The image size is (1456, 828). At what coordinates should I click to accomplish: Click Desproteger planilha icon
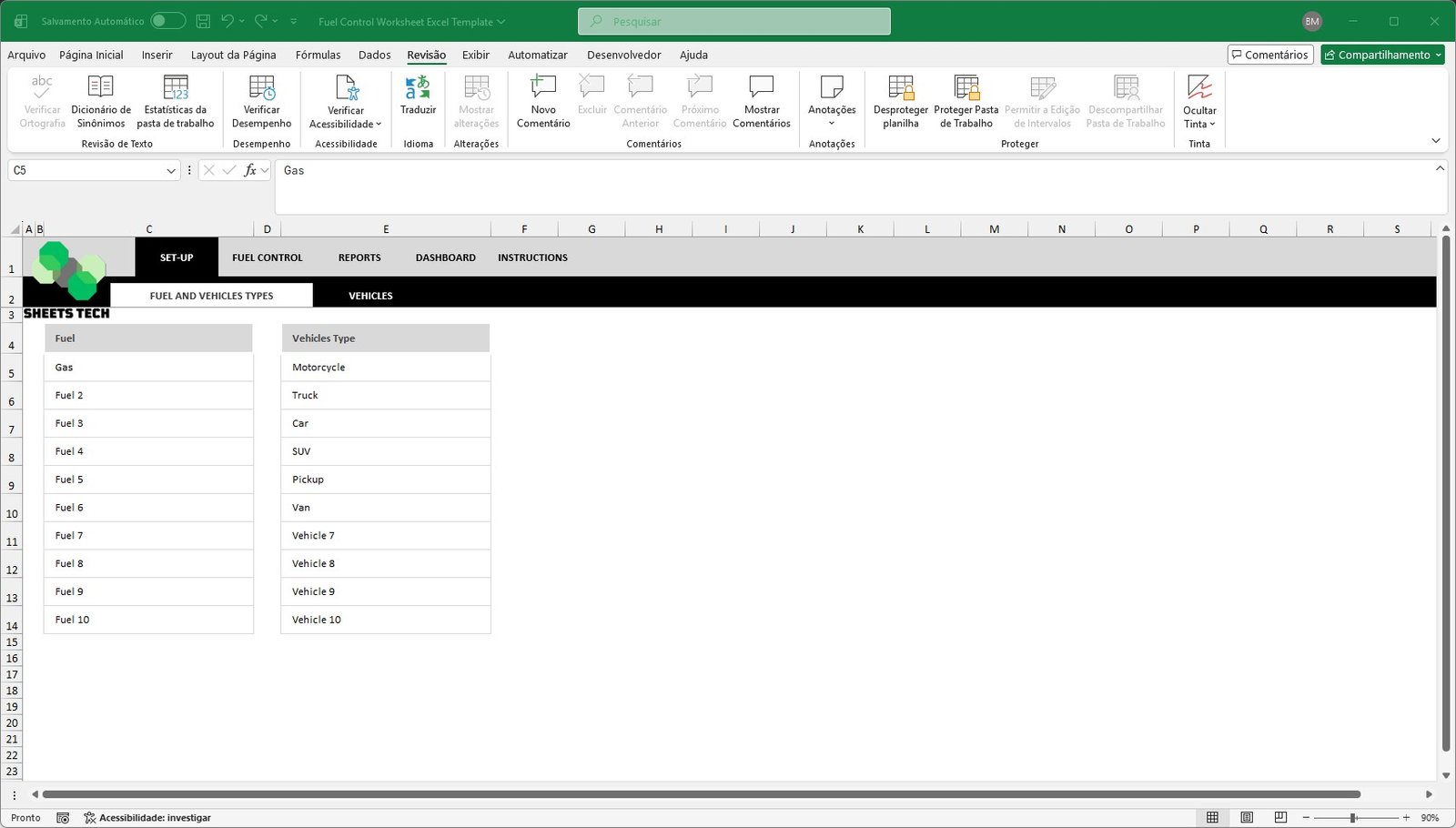click(x=900, y=88)
